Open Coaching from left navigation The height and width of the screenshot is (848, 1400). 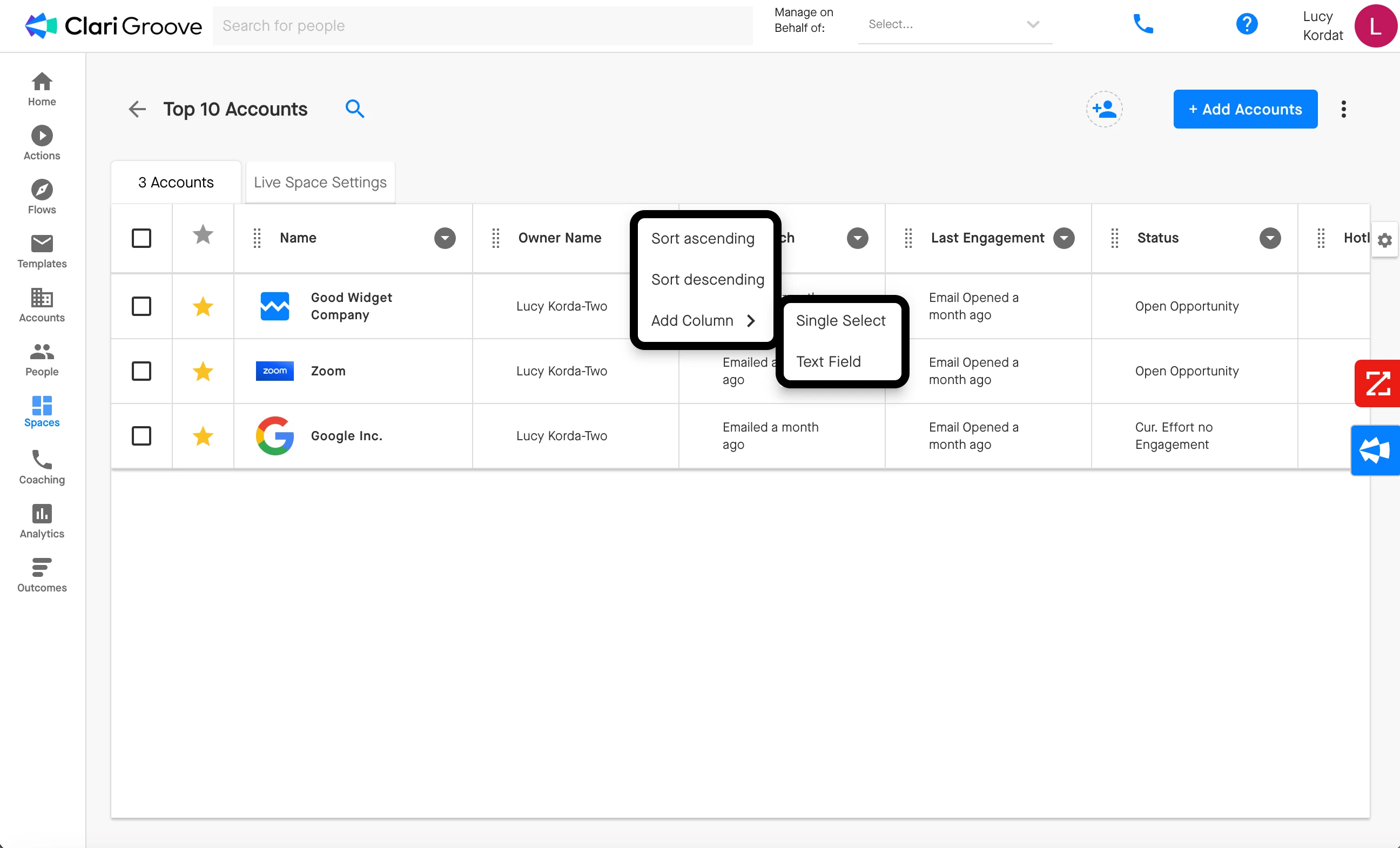click(42, 467)
